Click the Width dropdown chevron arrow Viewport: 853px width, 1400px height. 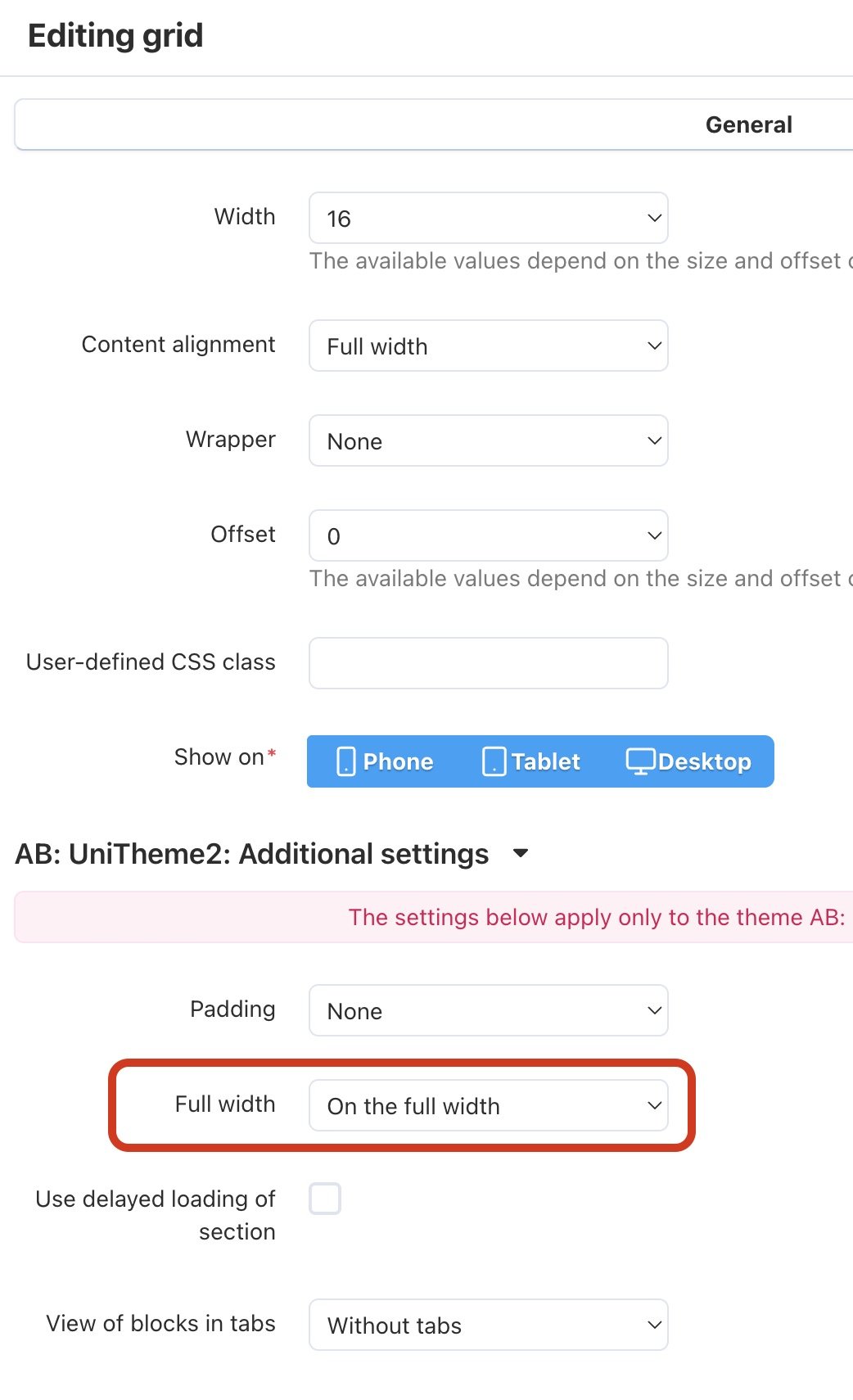tap(654, 218)
